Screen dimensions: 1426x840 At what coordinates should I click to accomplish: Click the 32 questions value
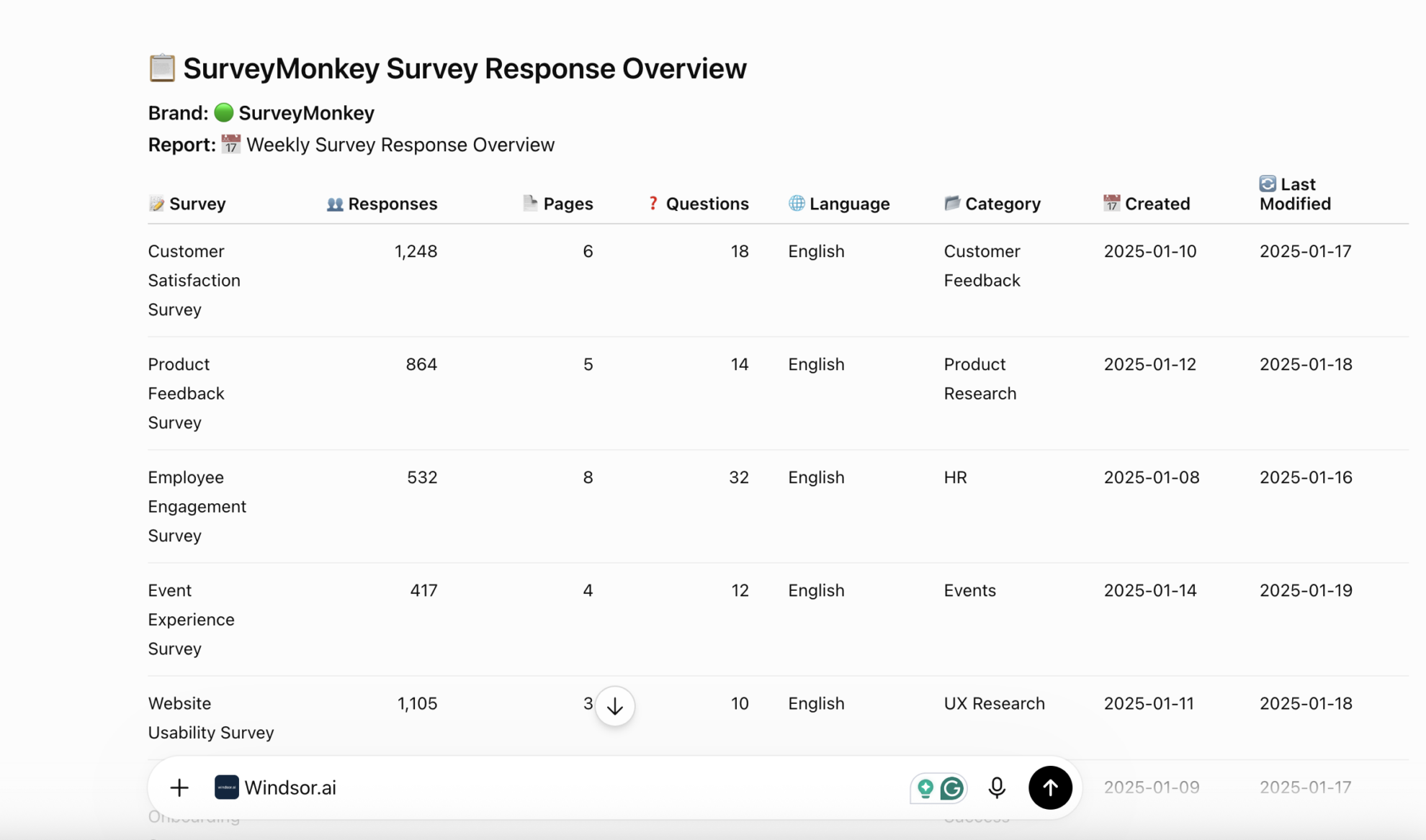coord(739,477)
